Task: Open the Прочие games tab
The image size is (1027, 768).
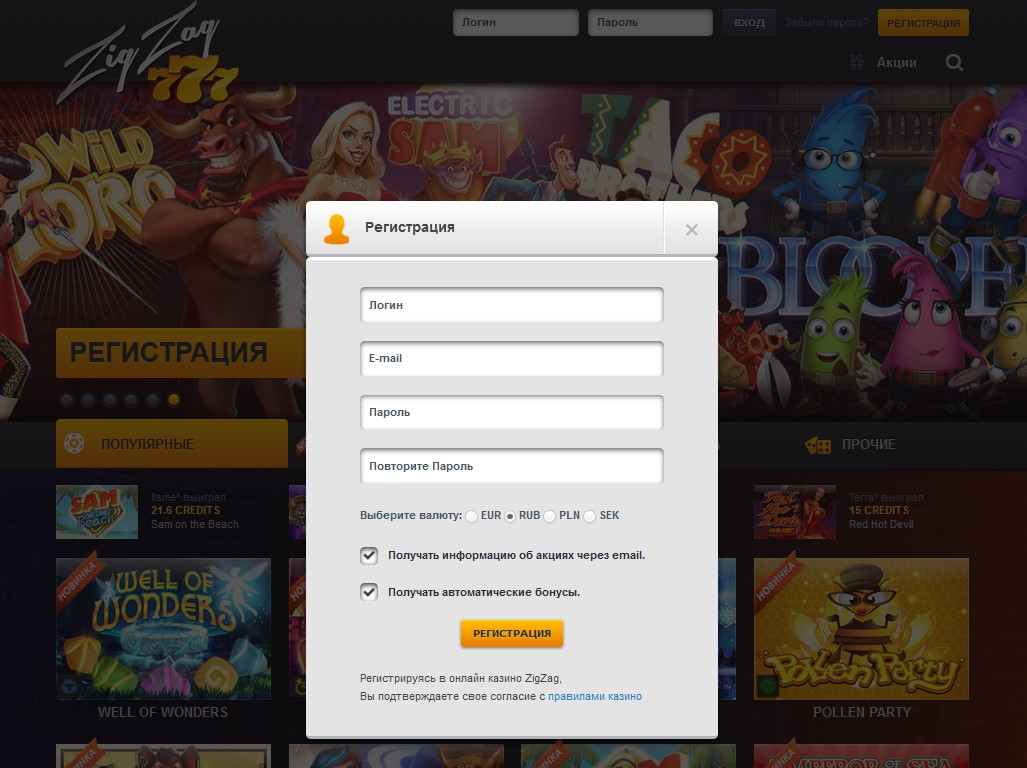Action: coord(851,444)
